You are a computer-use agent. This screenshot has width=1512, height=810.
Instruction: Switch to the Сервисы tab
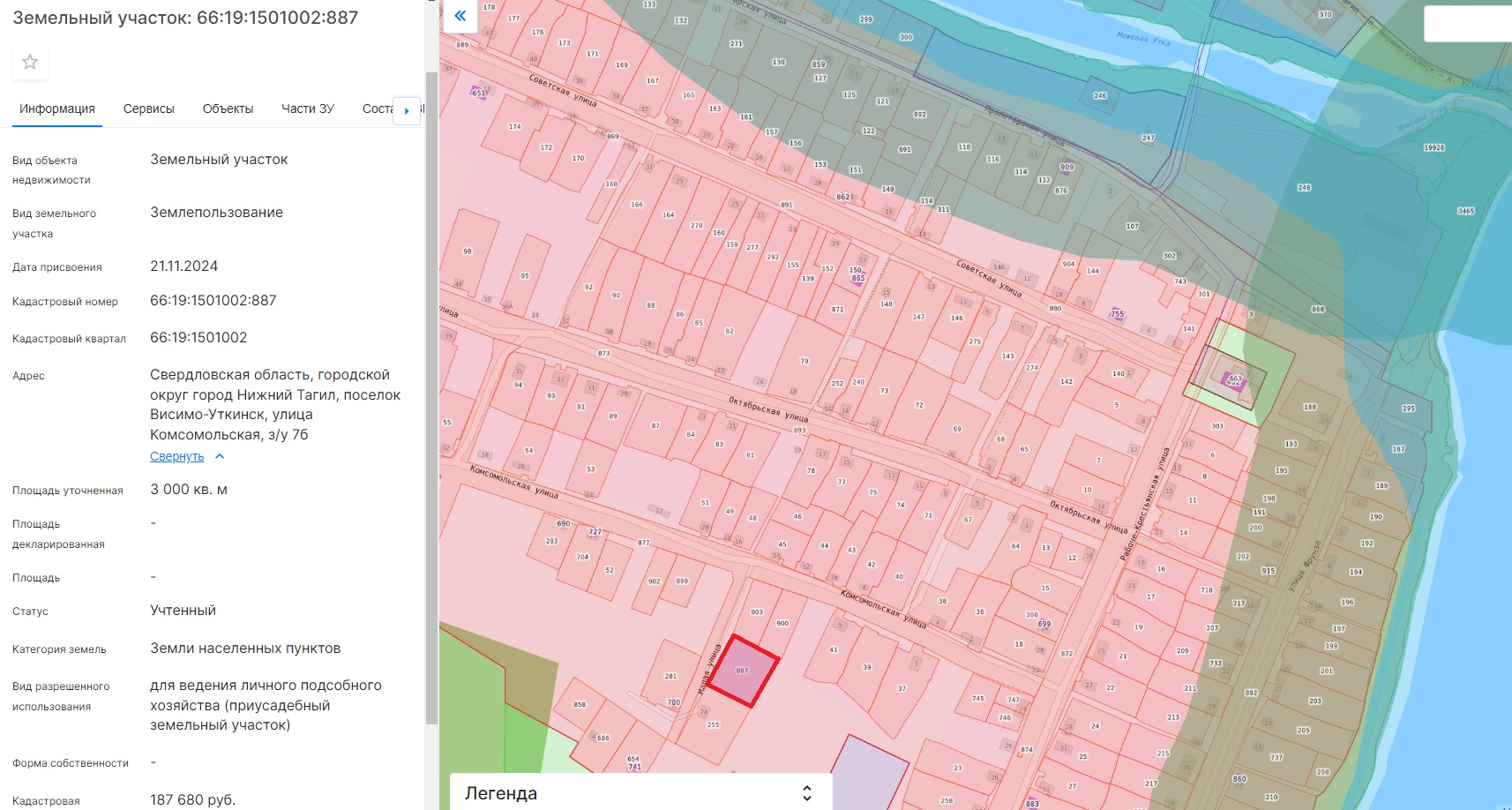[148, 109]
